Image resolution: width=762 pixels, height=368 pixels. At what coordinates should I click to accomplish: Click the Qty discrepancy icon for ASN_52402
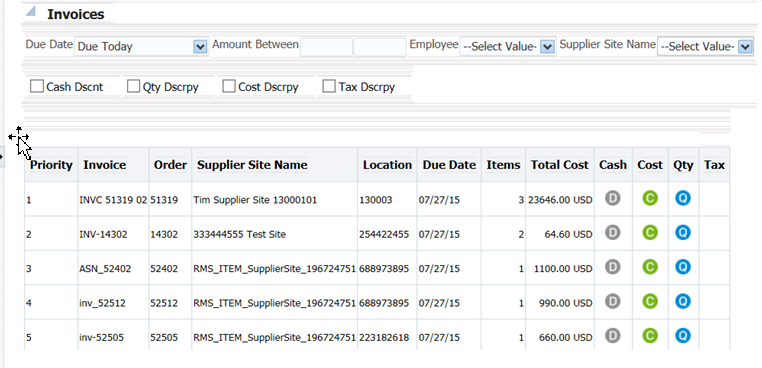point(683,266)
